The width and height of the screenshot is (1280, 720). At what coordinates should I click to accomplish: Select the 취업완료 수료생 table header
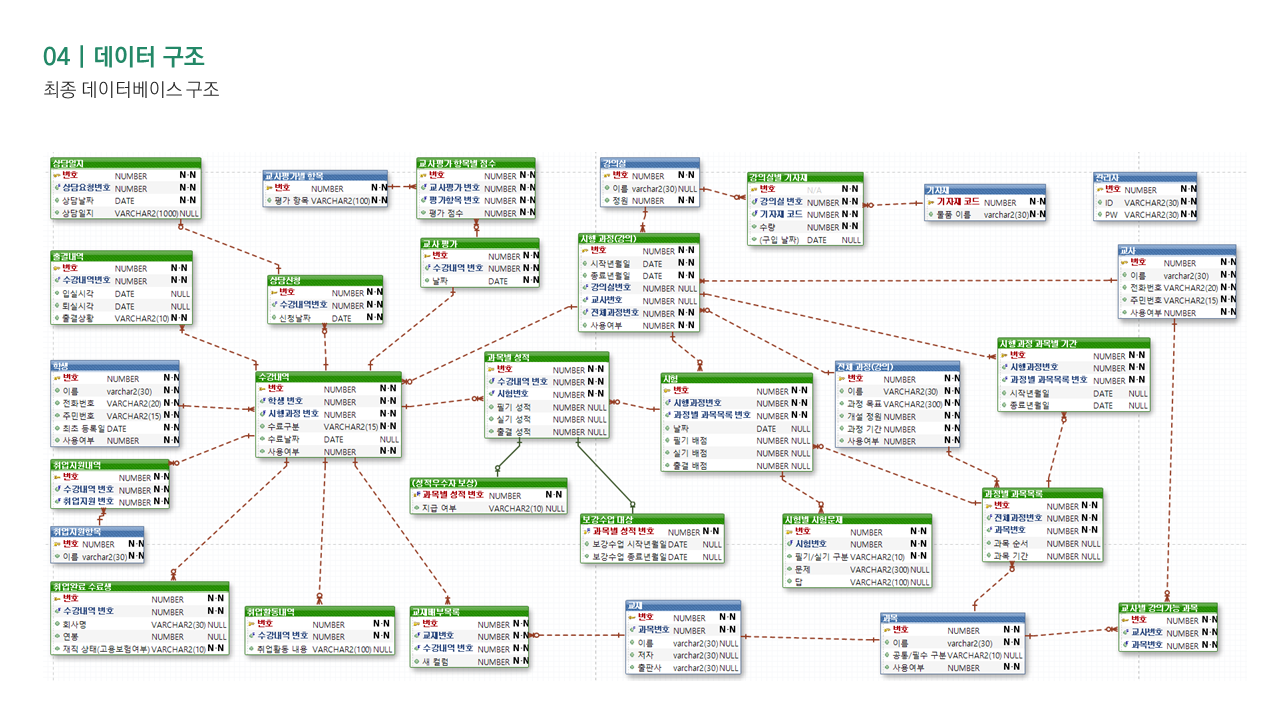coord(139,587)
